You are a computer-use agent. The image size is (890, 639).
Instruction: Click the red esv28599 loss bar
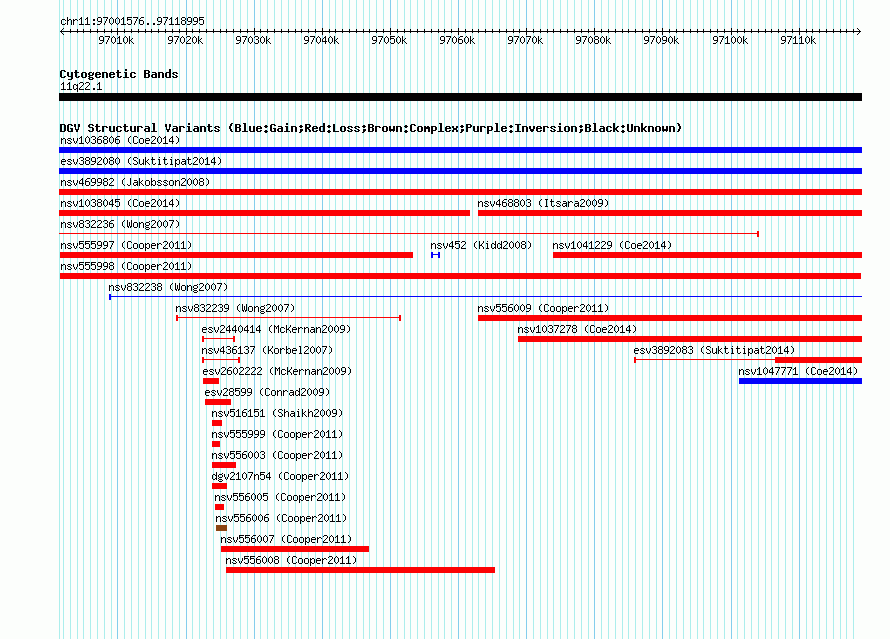pyautogui.click(x=218, y=402)
